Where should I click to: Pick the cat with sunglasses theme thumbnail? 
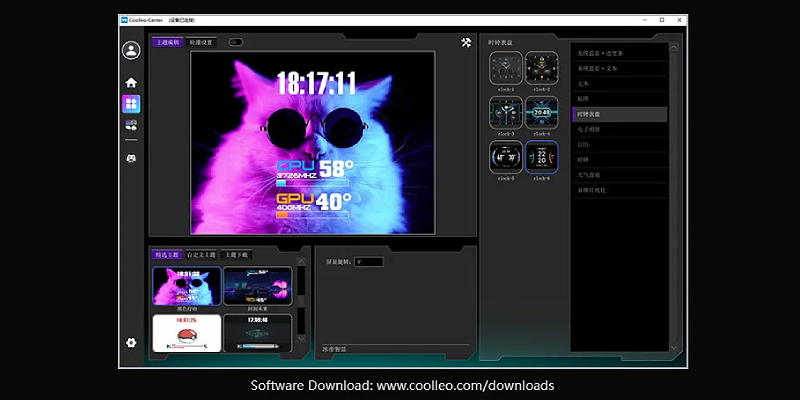click(x=186, y=284)
